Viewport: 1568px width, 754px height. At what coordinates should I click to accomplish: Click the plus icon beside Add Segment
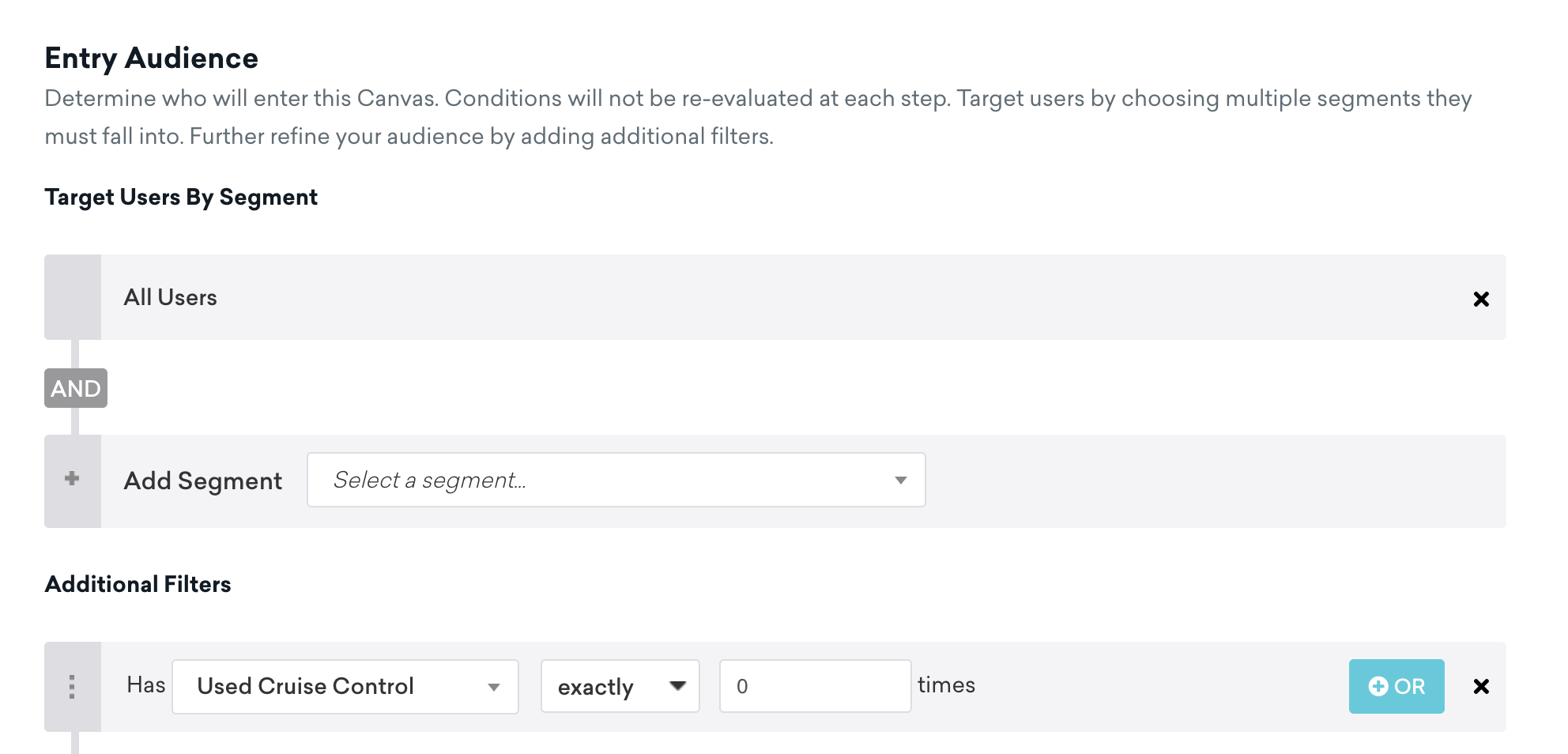72,479
